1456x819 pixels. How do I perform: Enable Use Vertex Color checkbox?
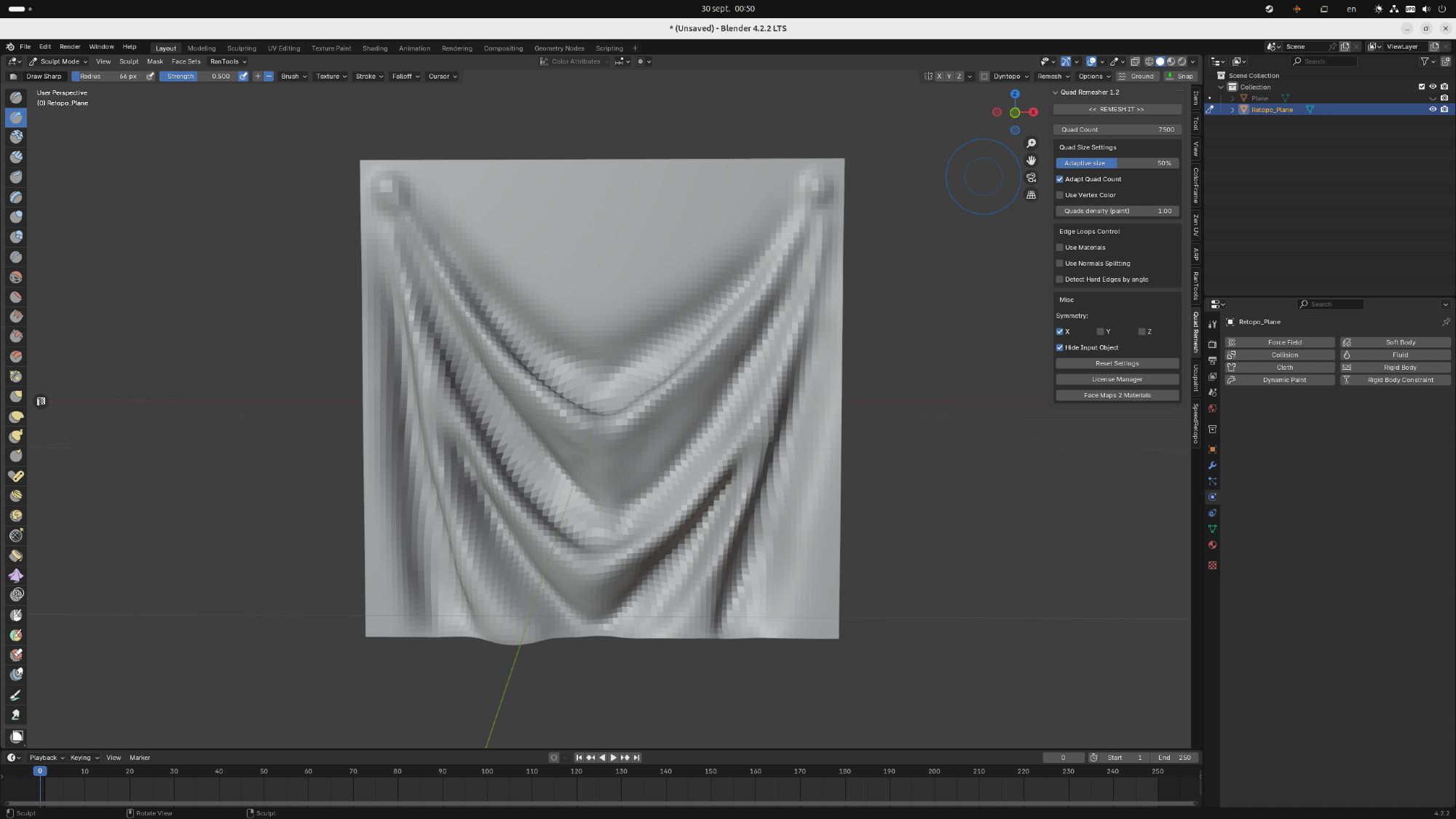[1060, 195]
